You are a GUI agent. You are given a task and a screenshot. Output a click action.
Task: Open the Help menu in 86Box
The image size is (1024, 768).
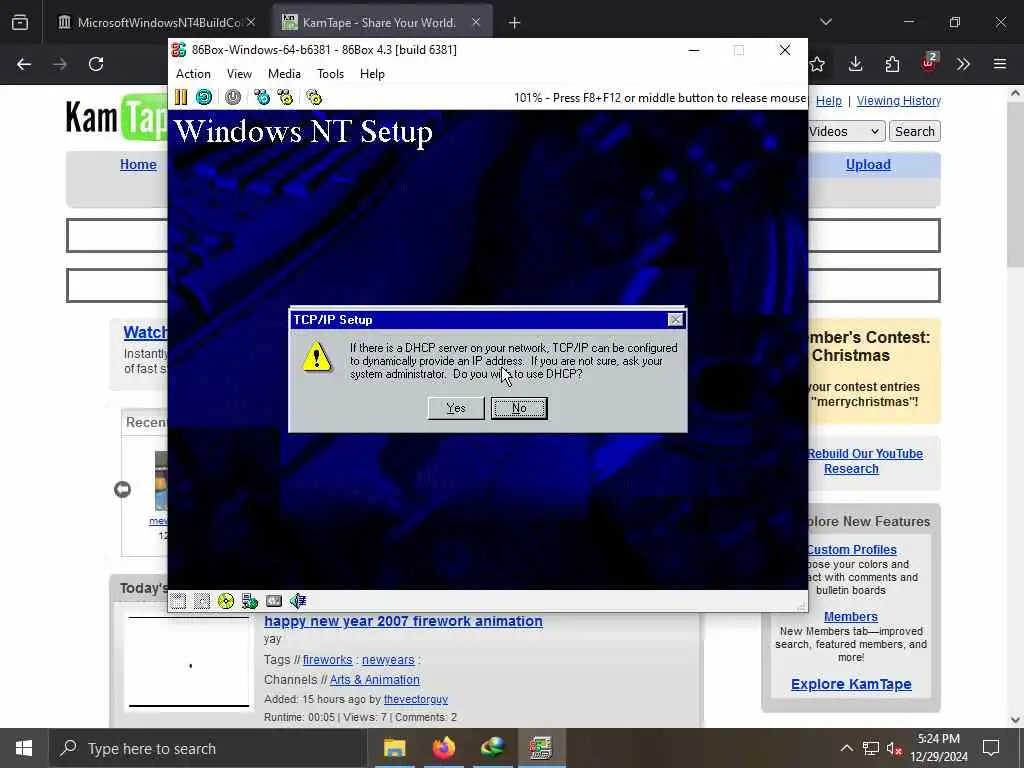[372, 74]
